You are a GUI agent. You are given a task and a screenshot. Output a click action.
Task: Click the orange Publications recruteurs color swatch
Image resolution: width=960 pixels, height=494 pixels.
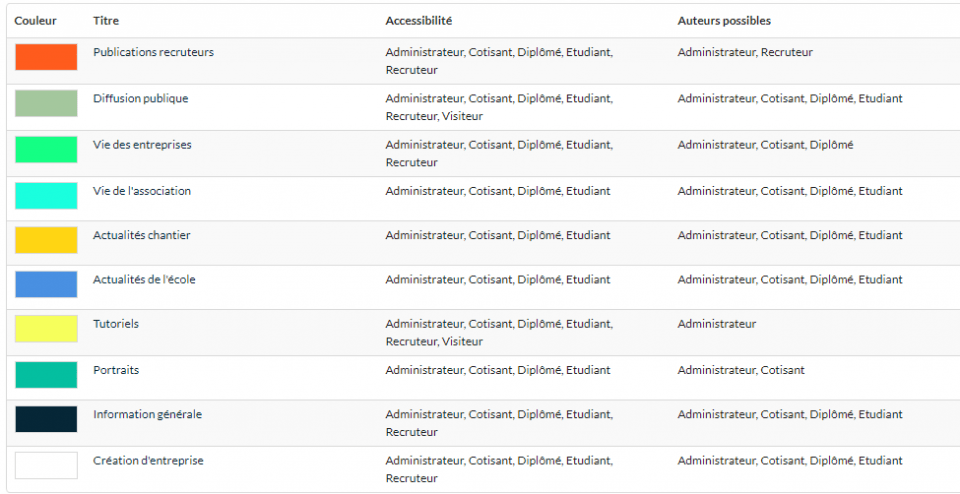[x=46, y=57]
